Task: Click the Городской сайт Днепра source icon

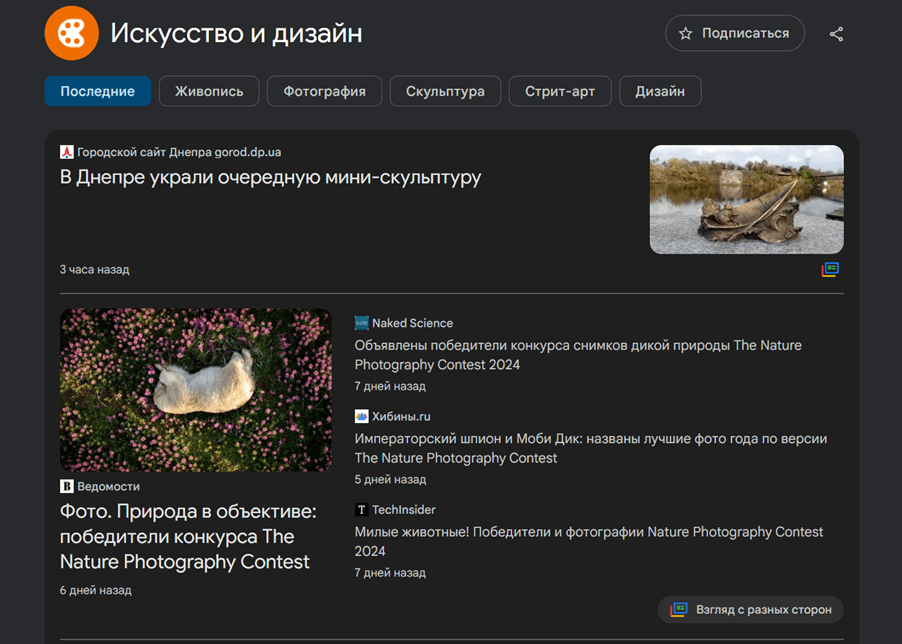Action: coord(67,152)
